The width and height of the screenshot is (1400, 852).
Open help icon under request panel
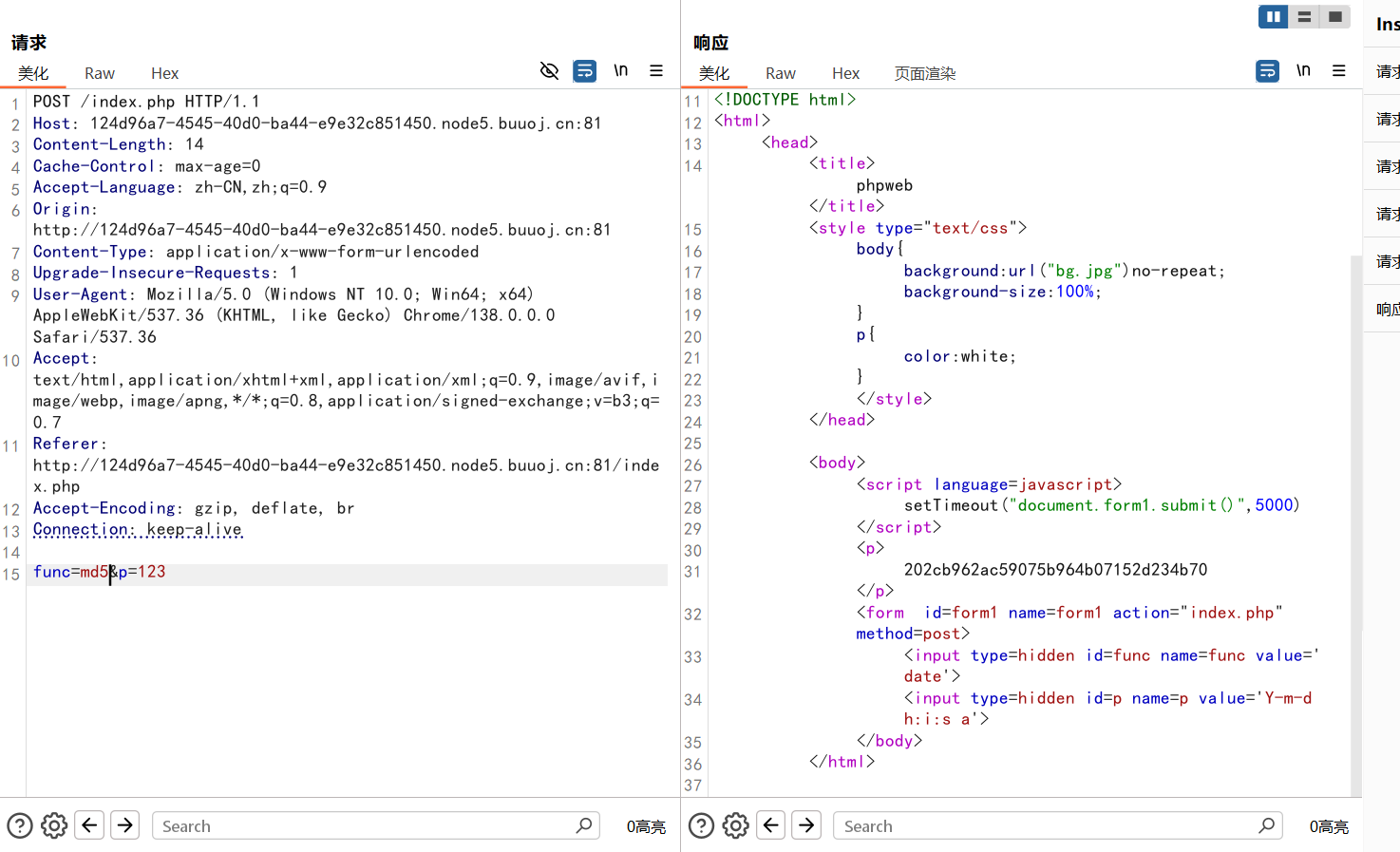coord(20,825)
